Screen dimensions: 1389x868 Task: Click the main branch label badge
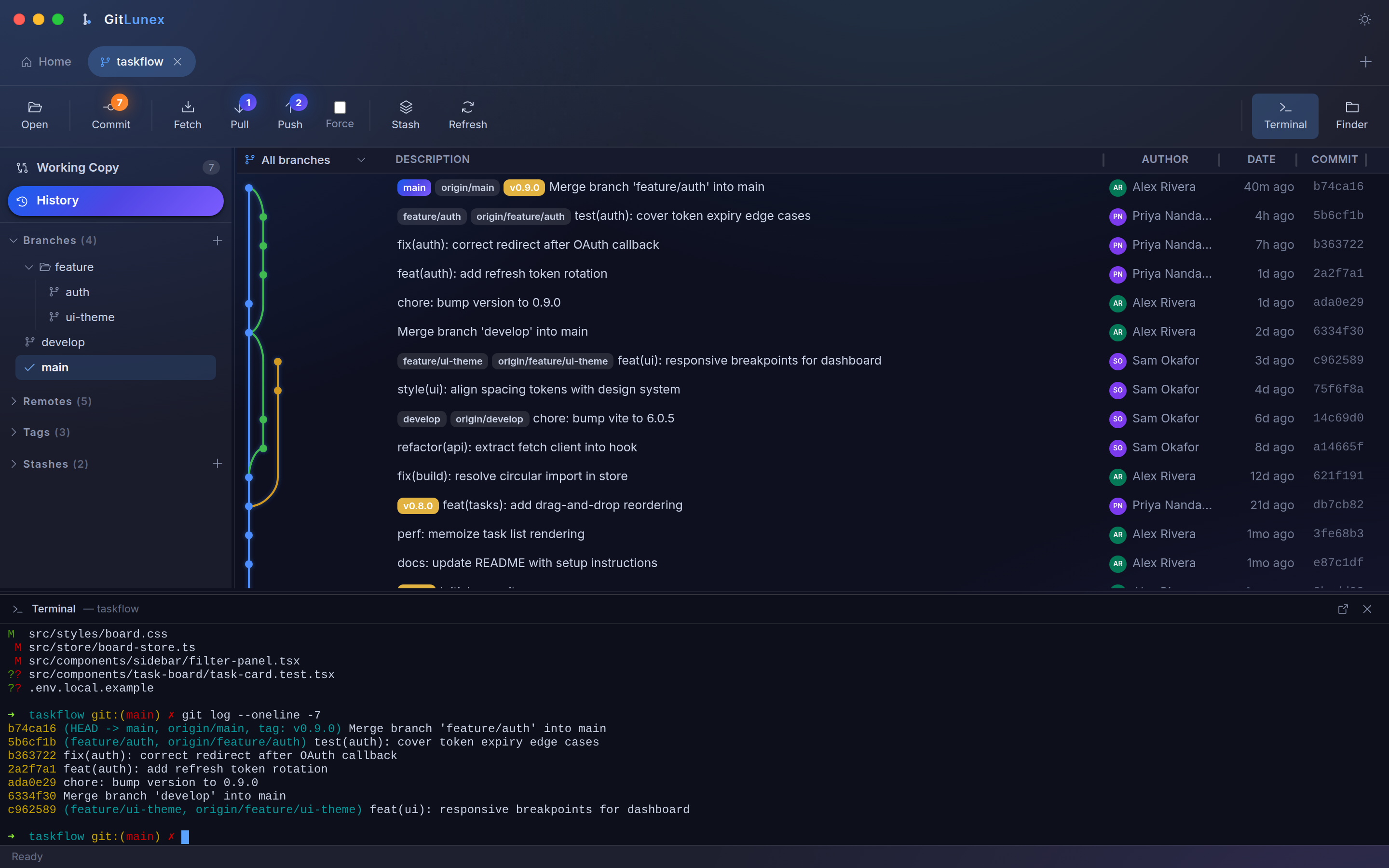click(414, 187)
